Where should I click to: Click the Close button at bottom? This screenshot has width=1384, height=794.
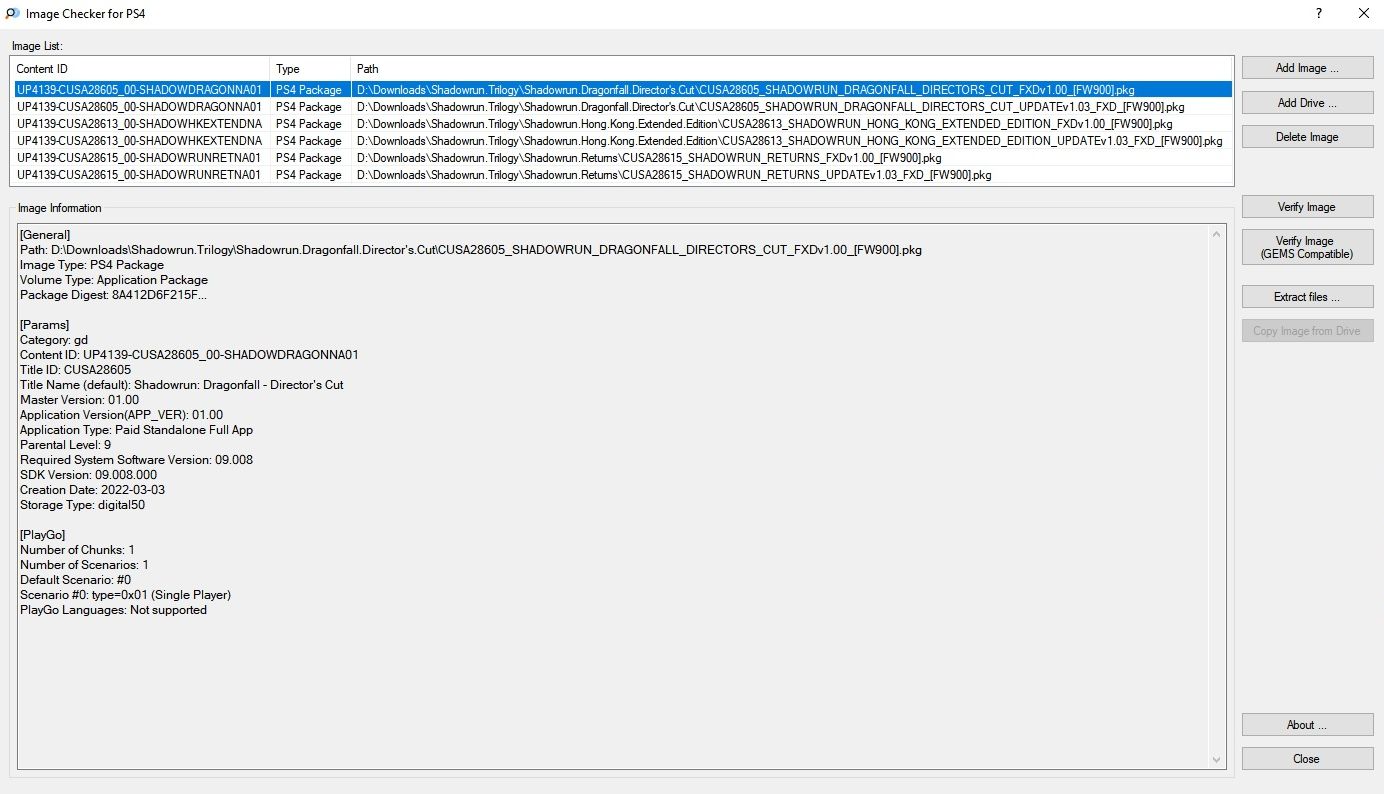click(1307, 759)
